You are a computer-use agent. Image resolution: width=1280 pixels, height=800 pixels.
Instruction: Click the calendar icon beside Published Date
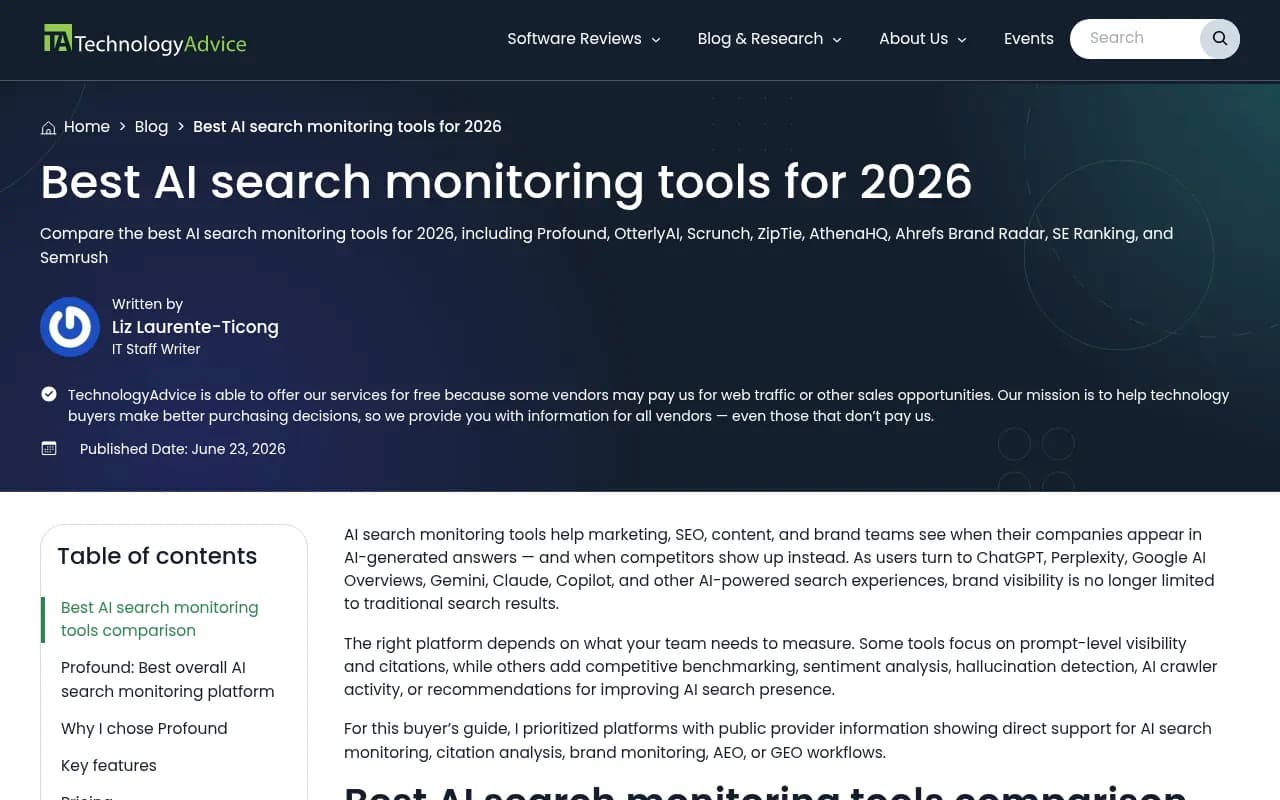pyautogui.click(x=49, y=448)
